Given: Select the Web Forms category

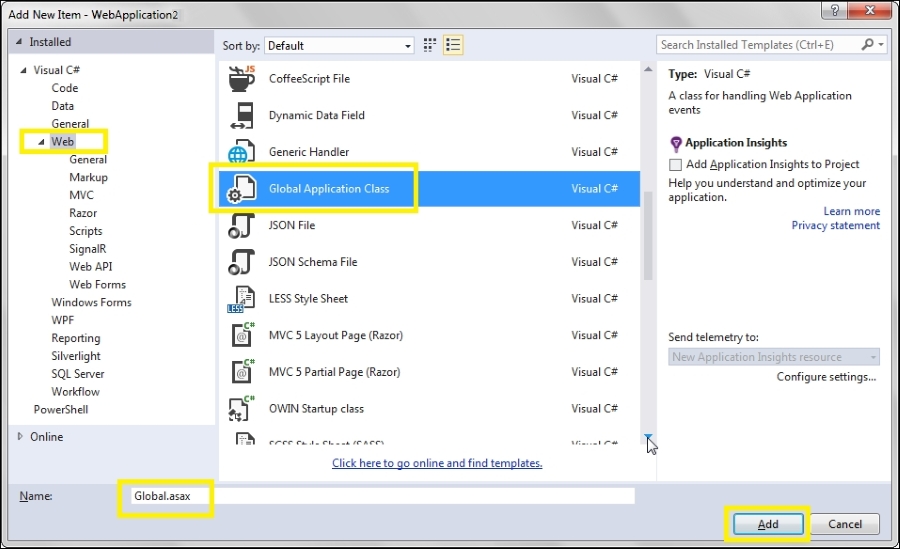Looking at the screenshot, I should pyautogui.click(x=98, y=284).
